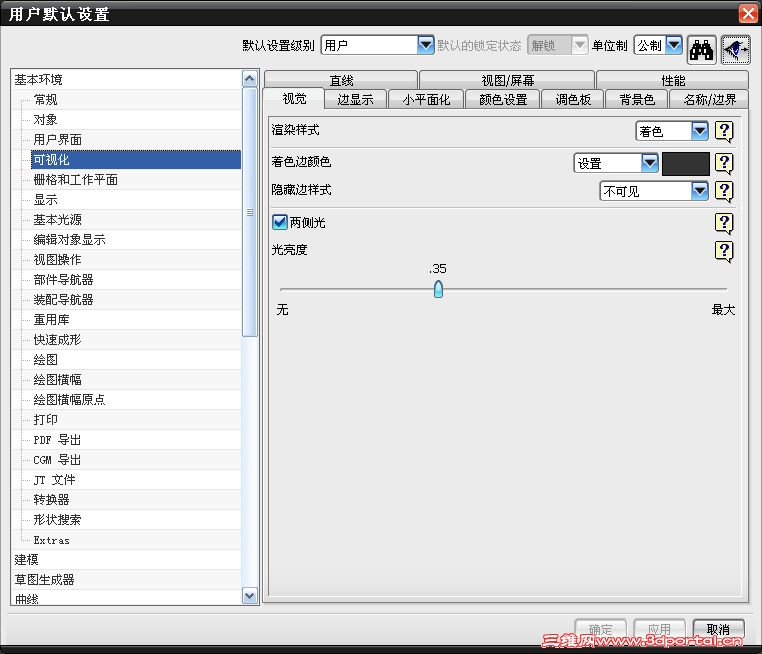
Task: Click the 取消 button
Action: 718,629
